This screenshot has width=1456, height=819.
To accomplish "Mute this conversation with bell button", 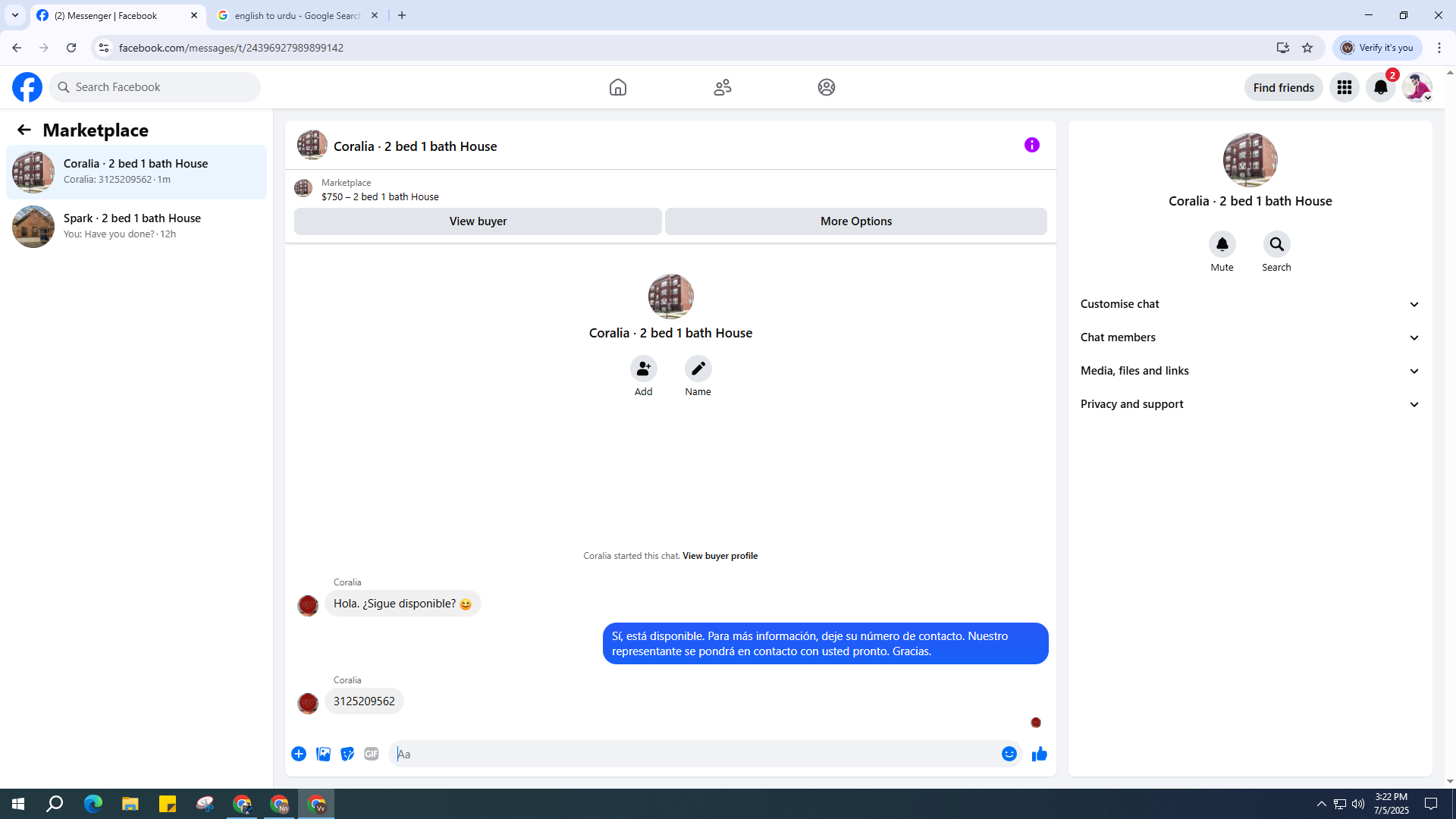I will pos(1222,244).
